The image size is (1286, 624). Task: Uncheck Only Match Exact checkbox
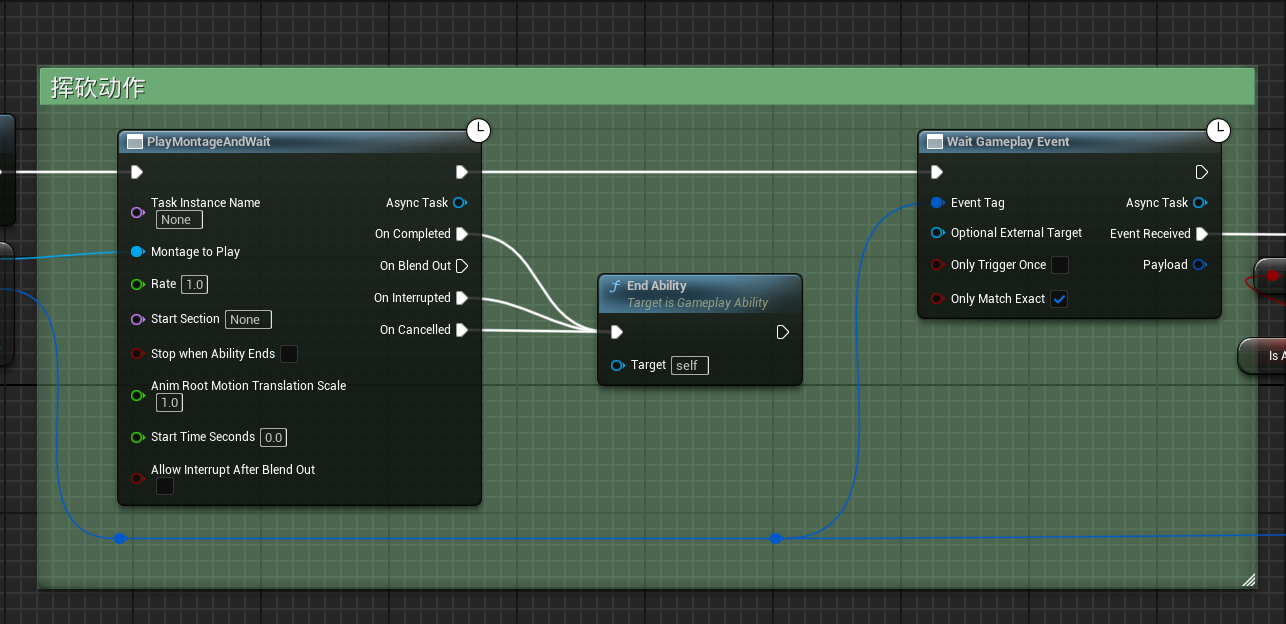click(x=1060, y=299)
